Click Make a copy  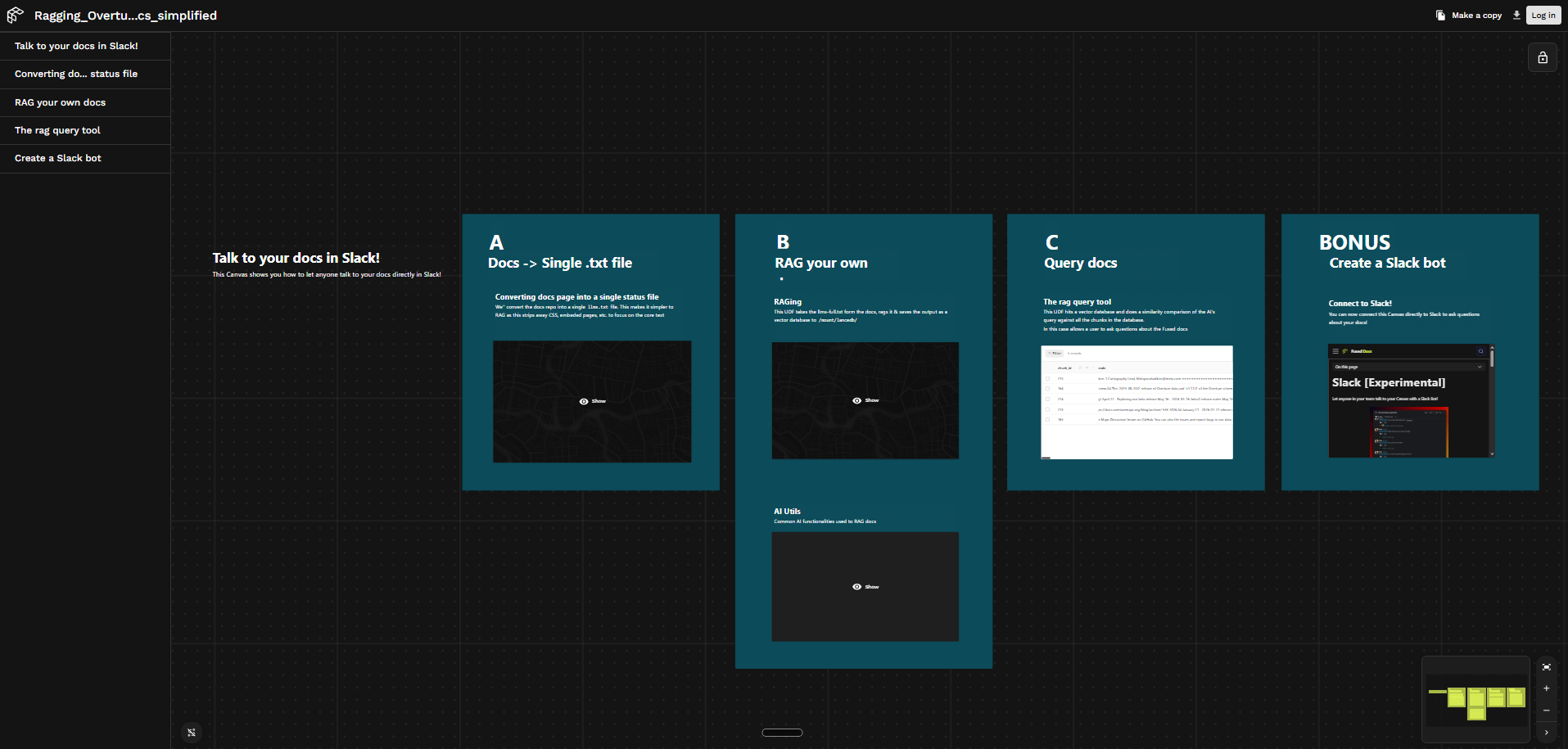pos(1475,15)
